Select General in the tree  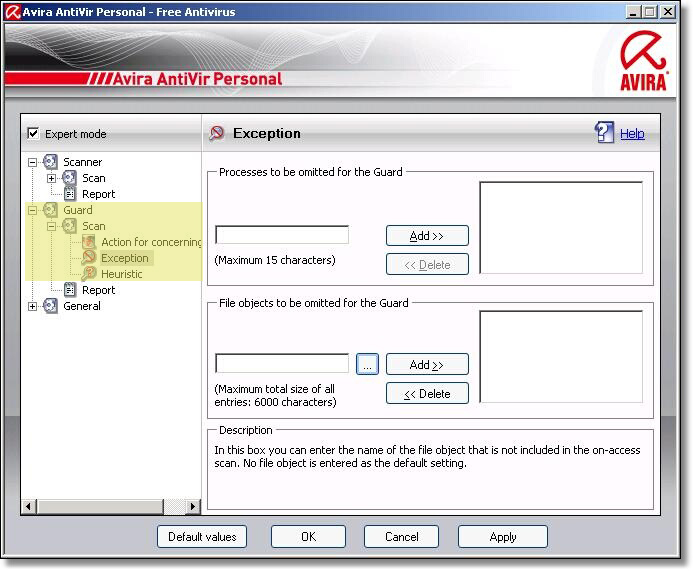(82, 306)
